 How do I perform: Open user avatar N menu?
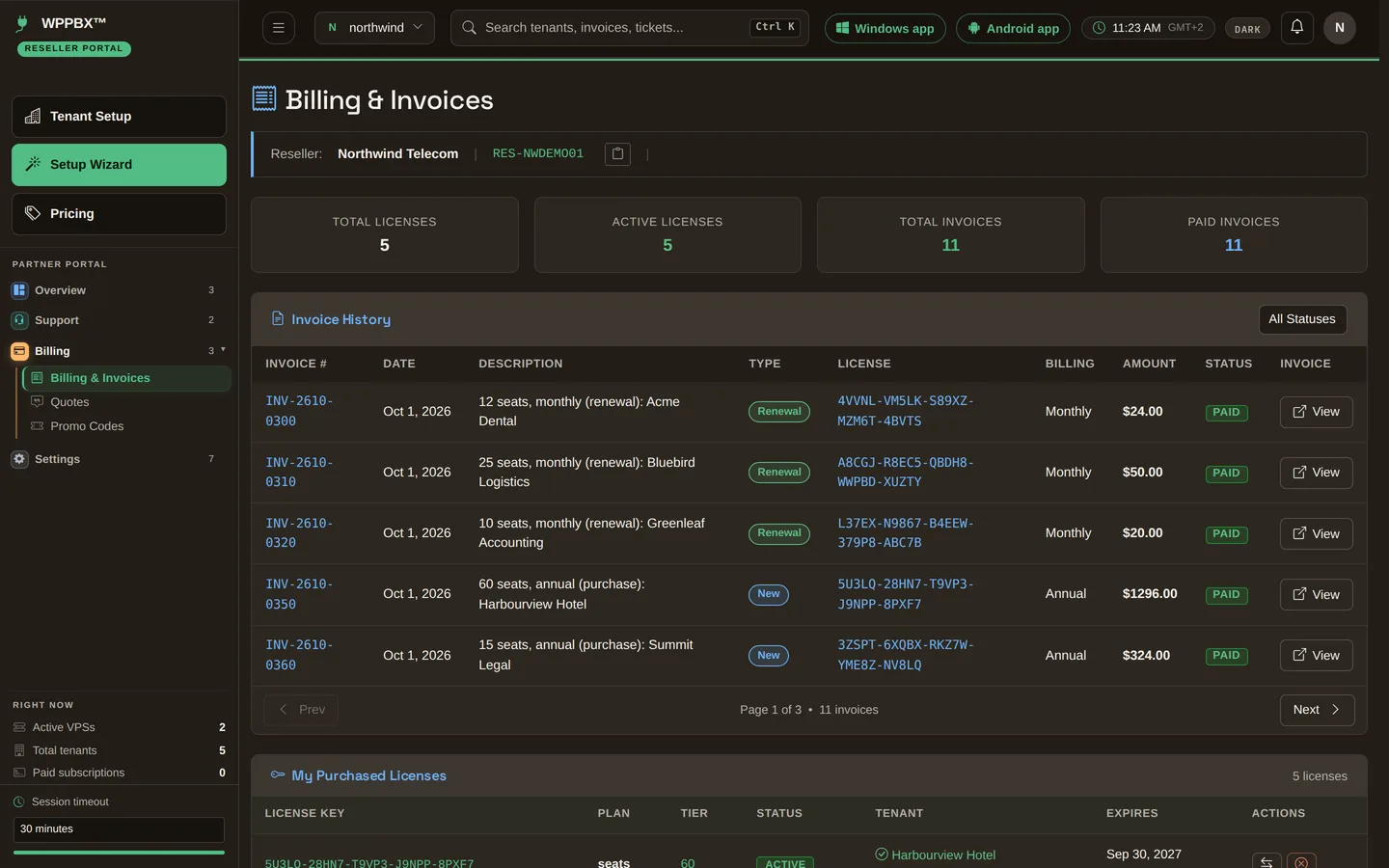(1339, 28)
